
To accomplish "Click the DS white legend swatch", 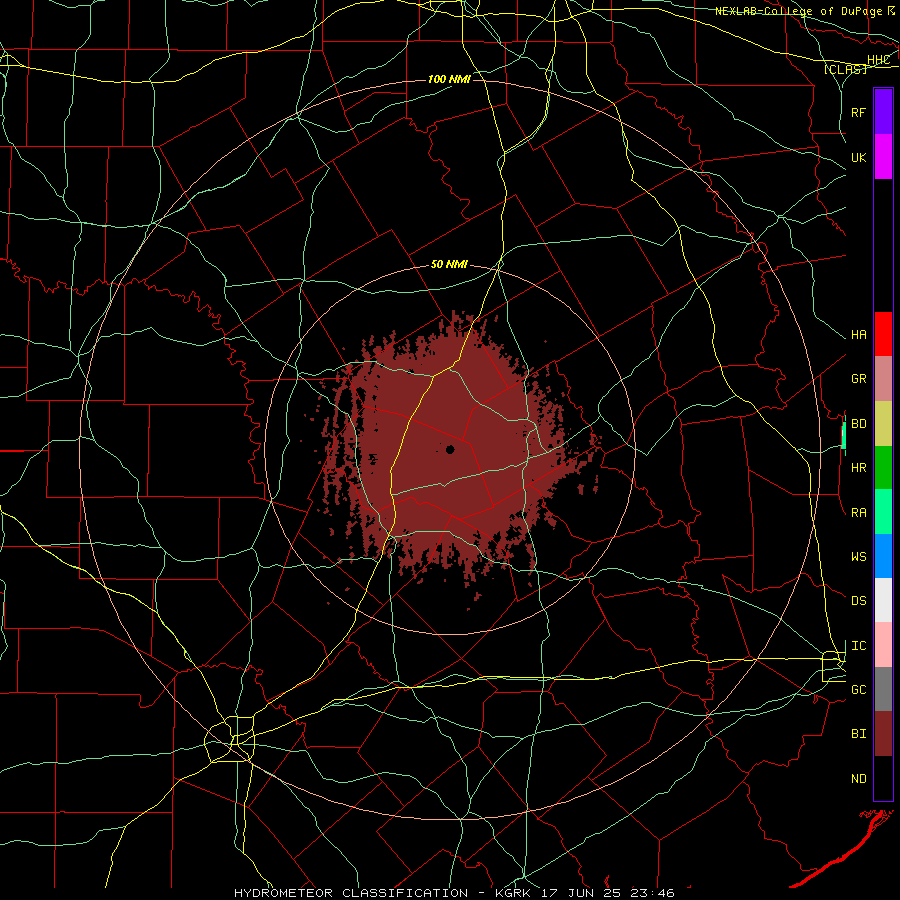I will click(883, 600).
